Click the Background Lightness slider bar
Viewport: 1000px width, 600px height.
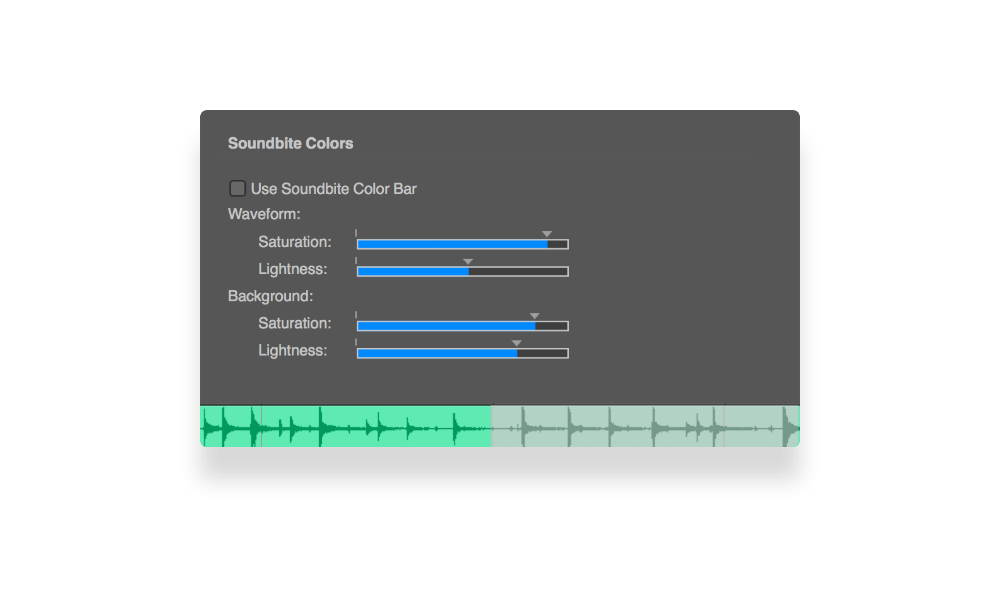(462, 353)
